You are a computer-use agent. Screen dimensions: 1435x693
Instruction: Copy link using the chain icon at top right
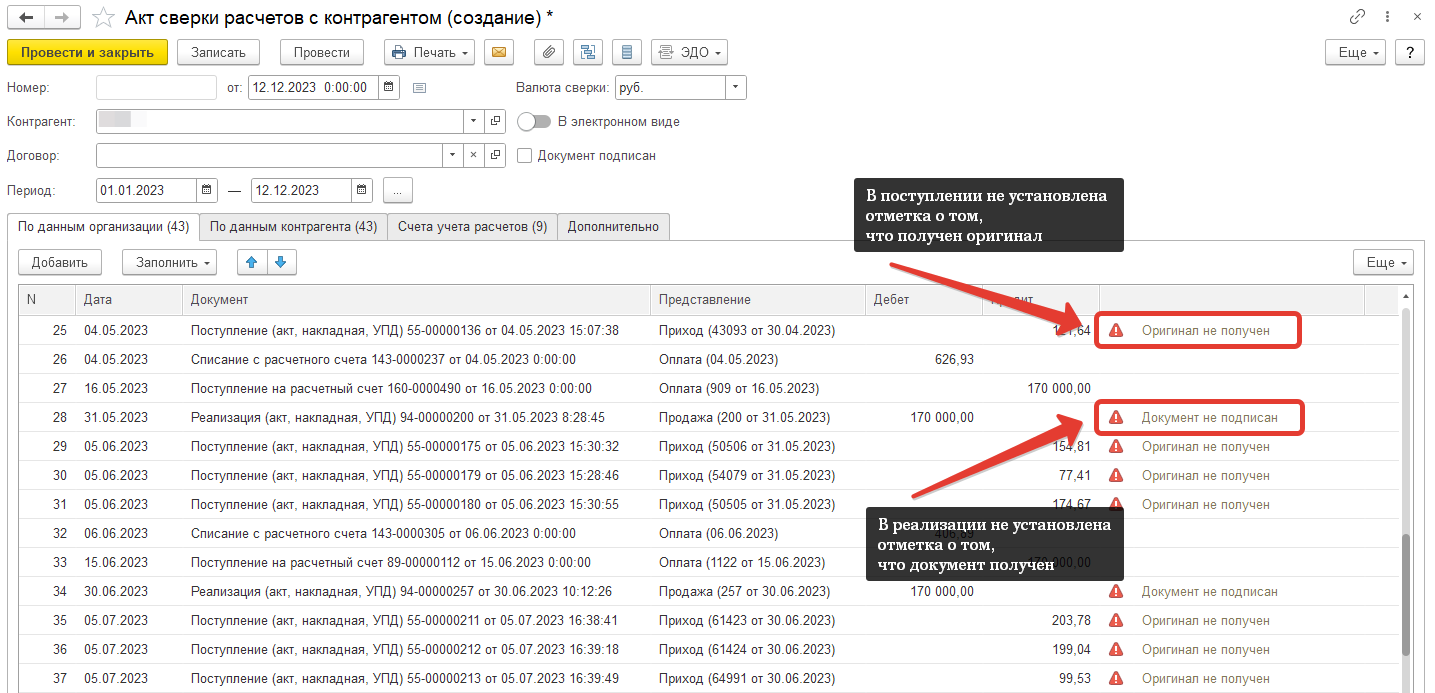point(1357,17)
